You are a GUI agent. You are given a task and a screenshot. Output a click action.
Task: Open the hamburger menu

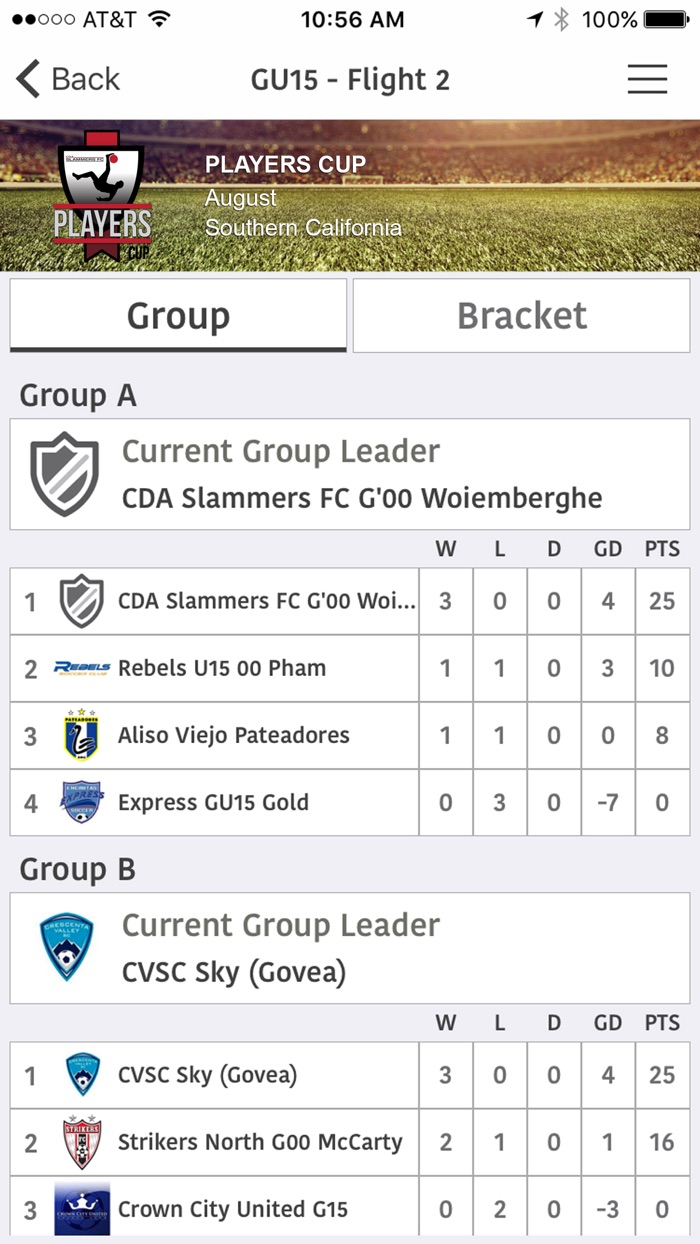647,78
